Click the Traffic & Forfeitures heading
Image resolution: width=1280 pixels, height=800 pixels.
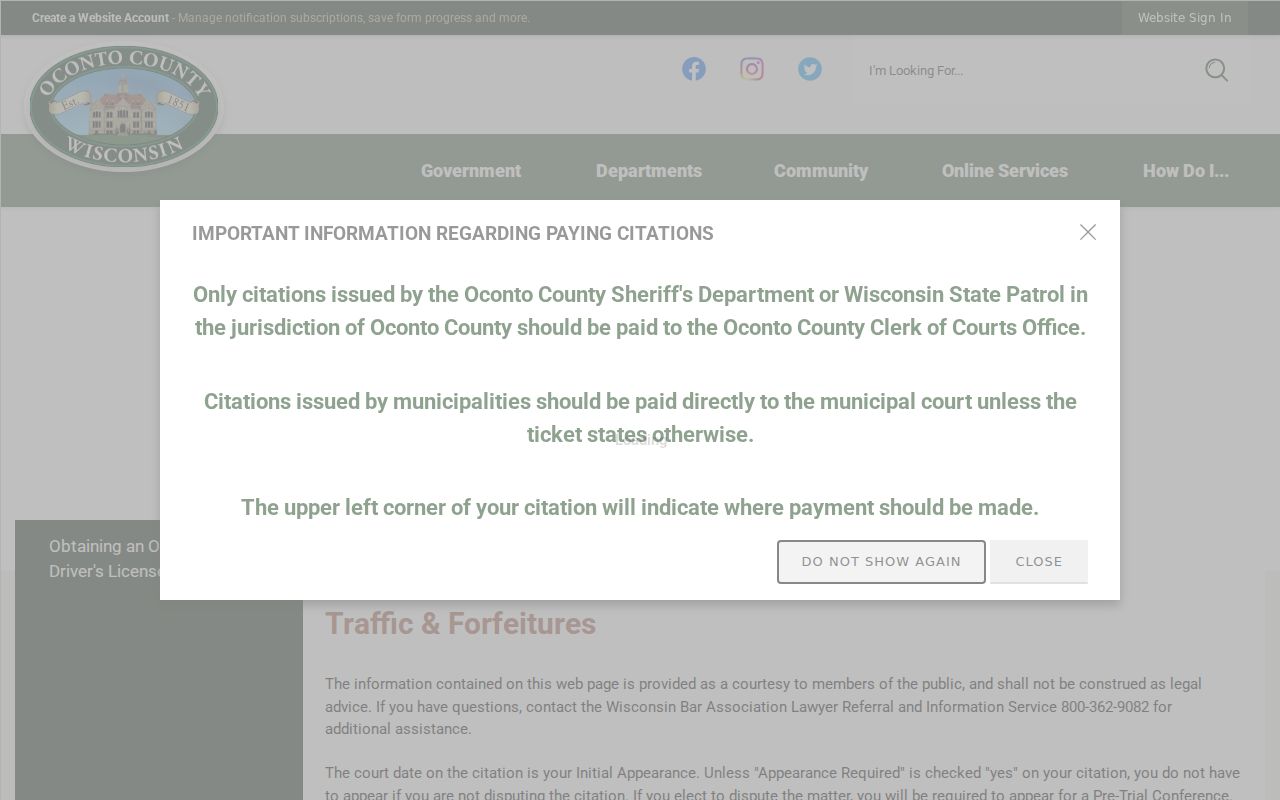(x=460, y=623)
